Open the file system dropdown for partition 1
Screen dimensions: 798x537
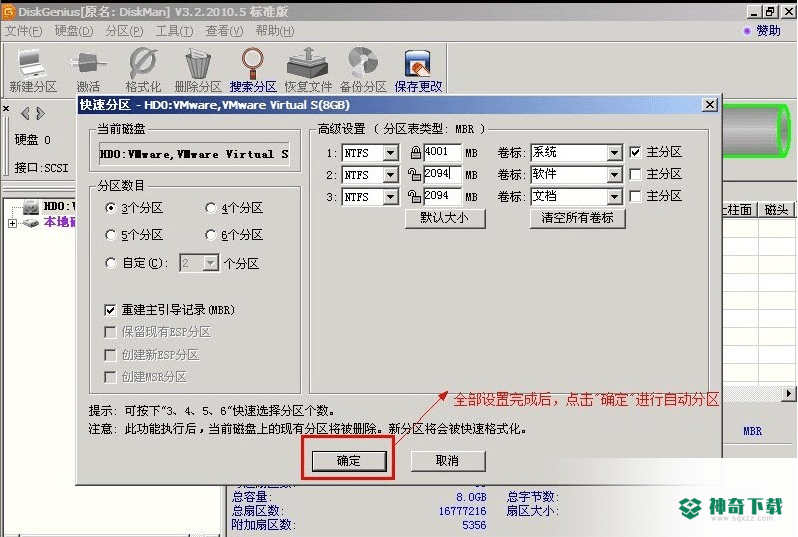(390, 153)
